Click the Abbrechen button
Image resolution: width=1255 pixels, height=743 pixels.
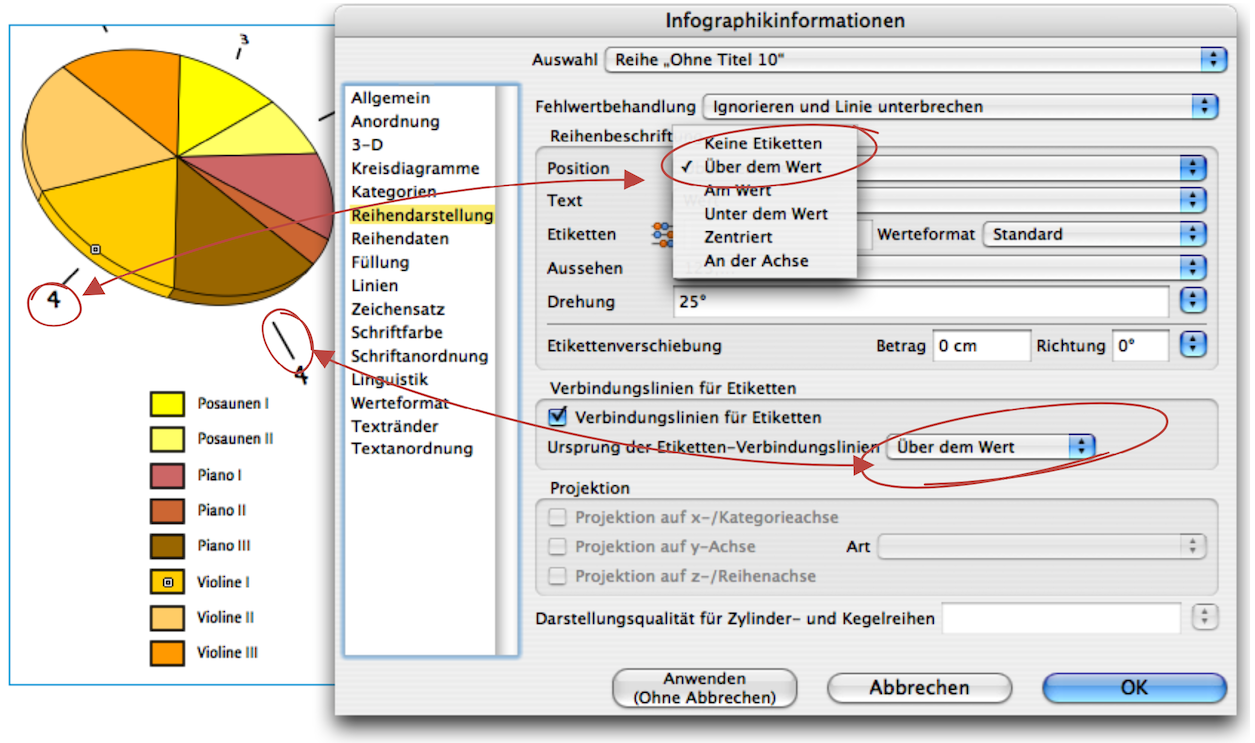(x=918, y=688)
